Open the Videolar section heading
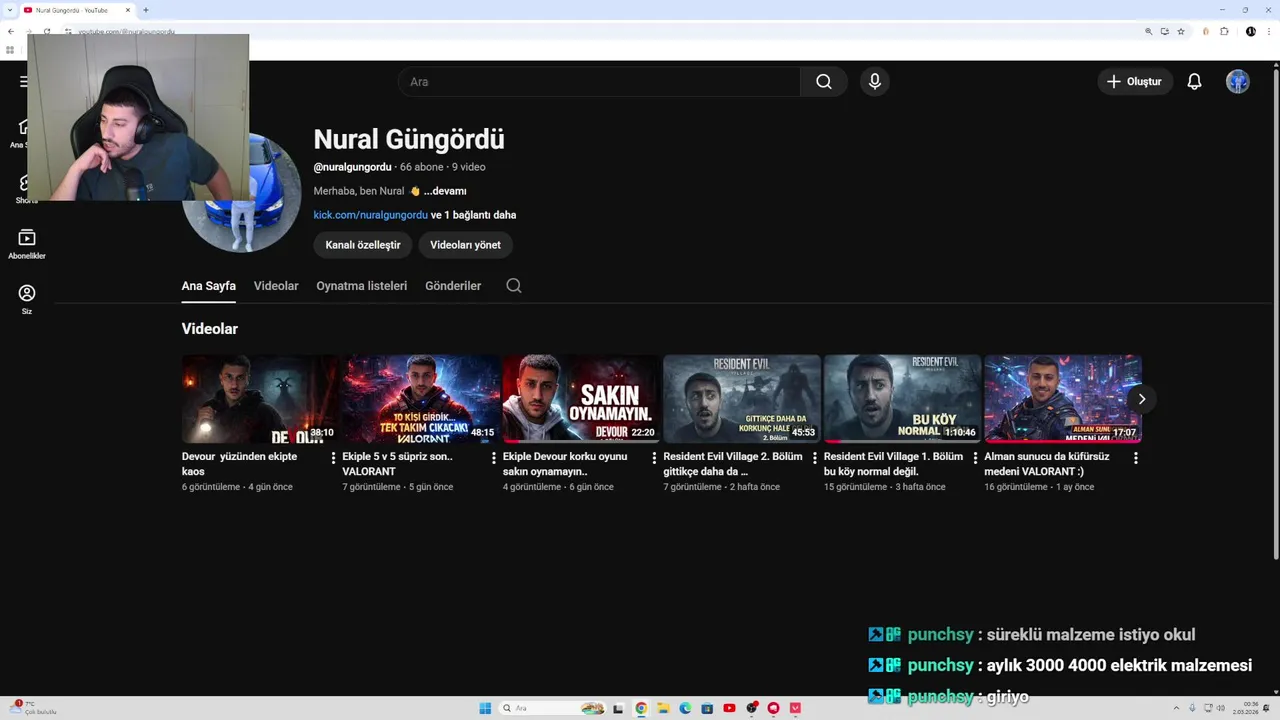Screen dimensions: 1280x720 click(210, 329)
